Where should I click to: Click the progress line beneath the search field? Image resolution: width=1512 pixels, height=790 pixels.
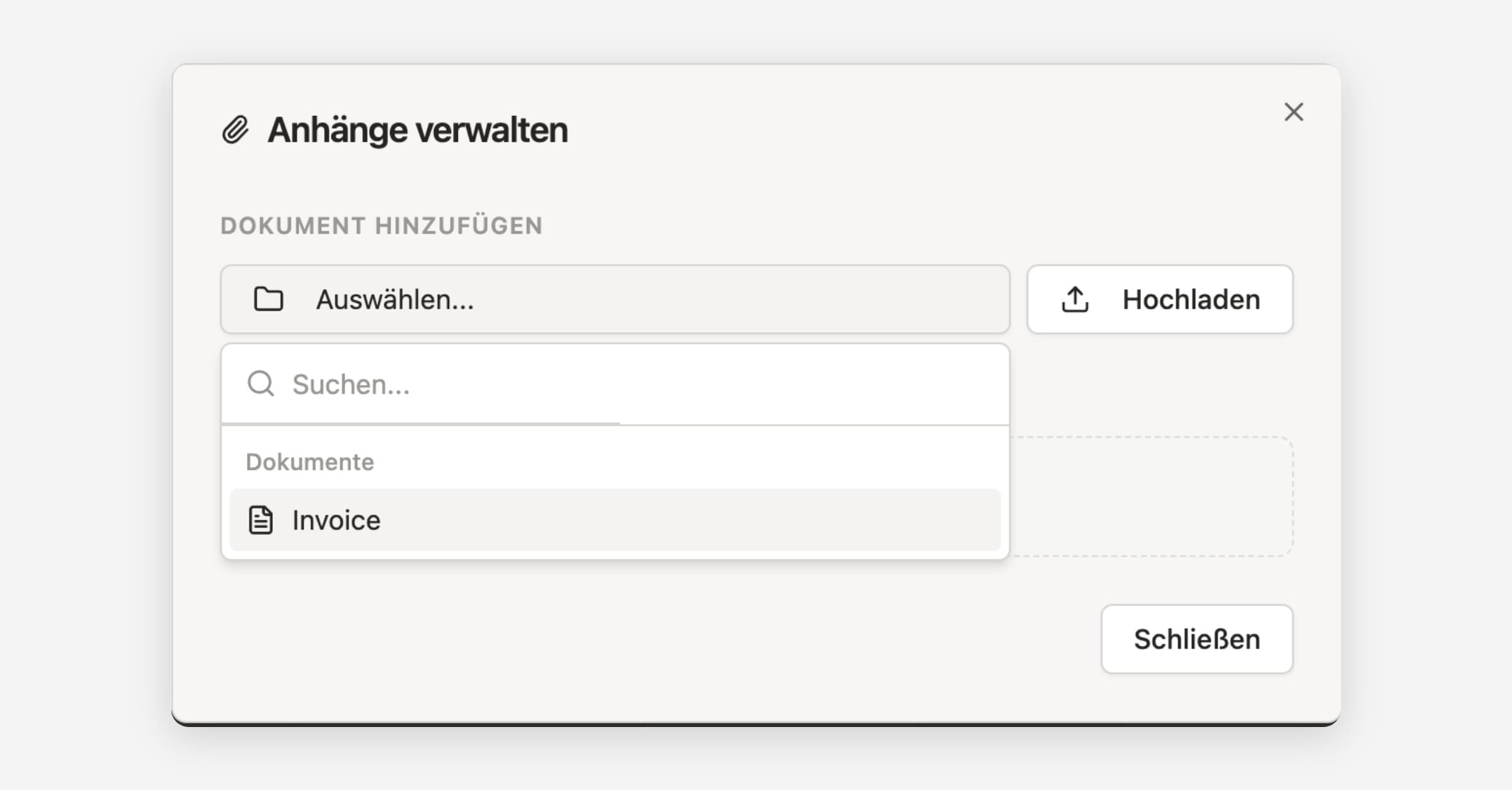[x=421, y=424]
